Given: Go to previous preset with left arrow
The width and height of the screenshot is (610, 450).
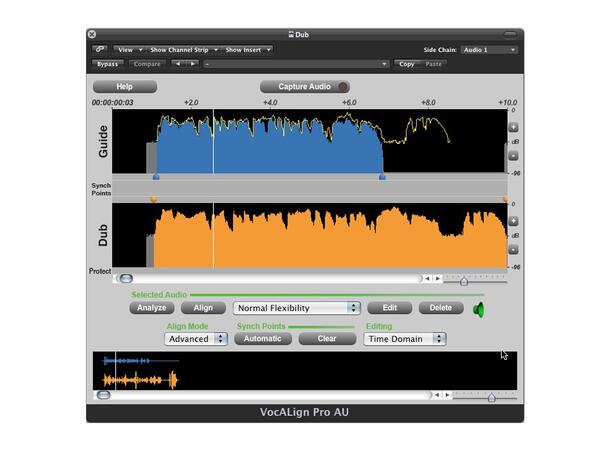Looking at the screenshot, I should tap(178, 64).
